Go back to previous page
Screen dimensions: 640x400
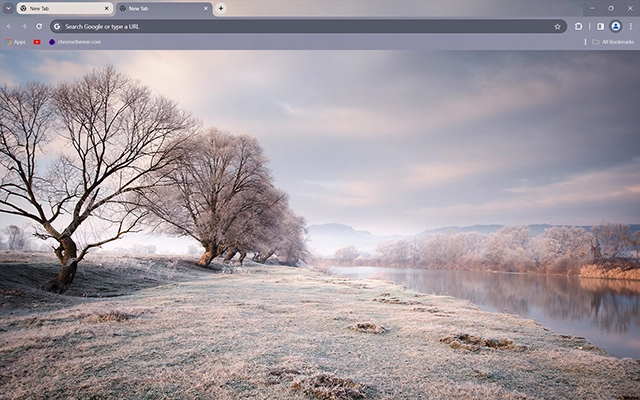9,27
